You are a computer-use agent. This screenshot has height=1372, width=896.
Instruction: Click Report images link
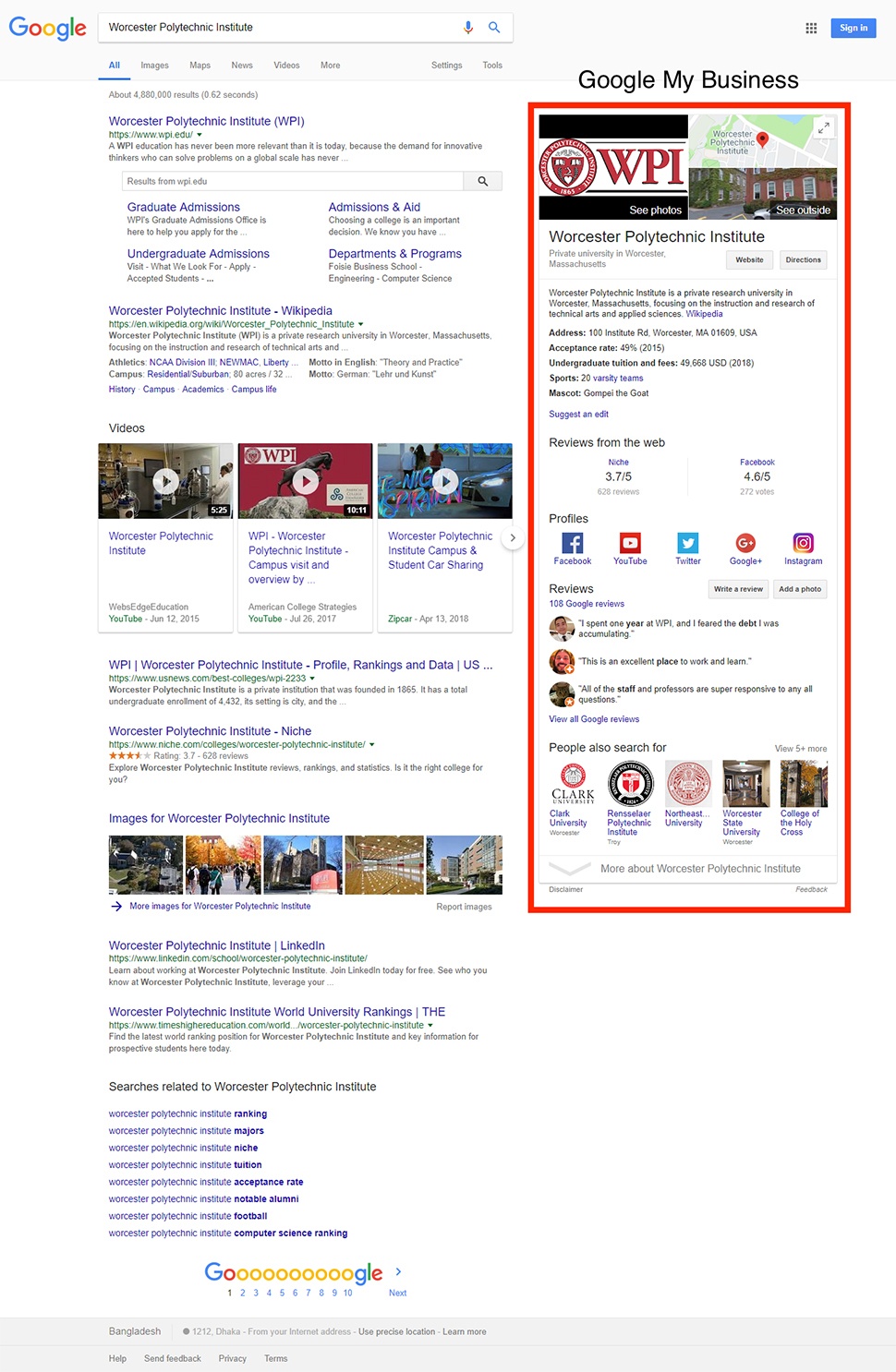(x=465, y=907)
